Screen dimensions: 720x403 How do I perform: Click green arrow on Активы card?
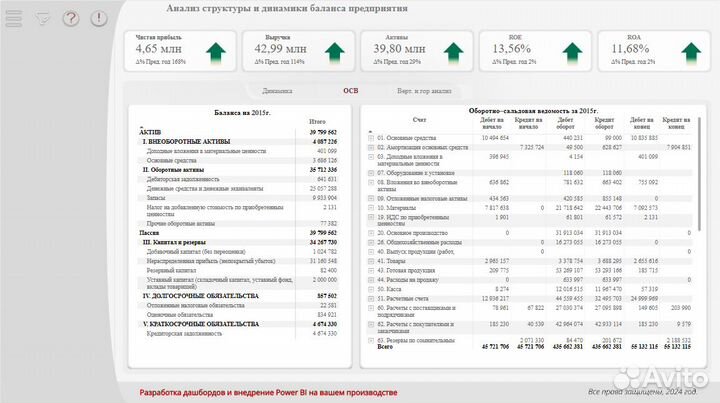(454, 52)
